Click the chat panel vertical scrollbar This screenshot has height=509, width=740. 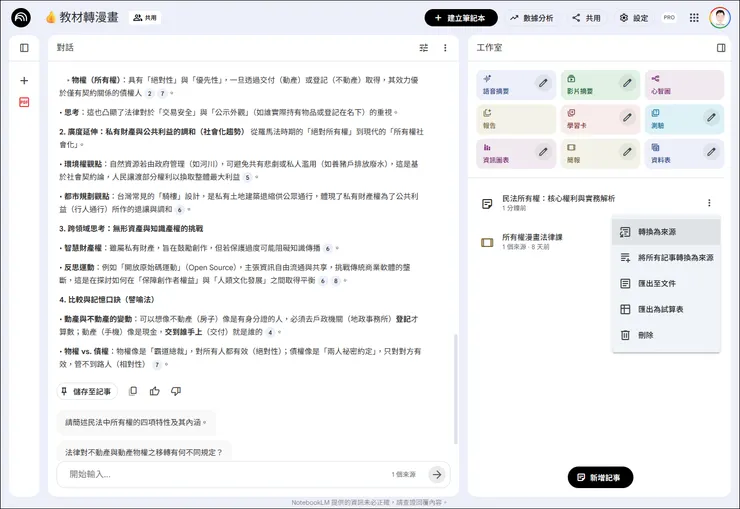[455, 389]
